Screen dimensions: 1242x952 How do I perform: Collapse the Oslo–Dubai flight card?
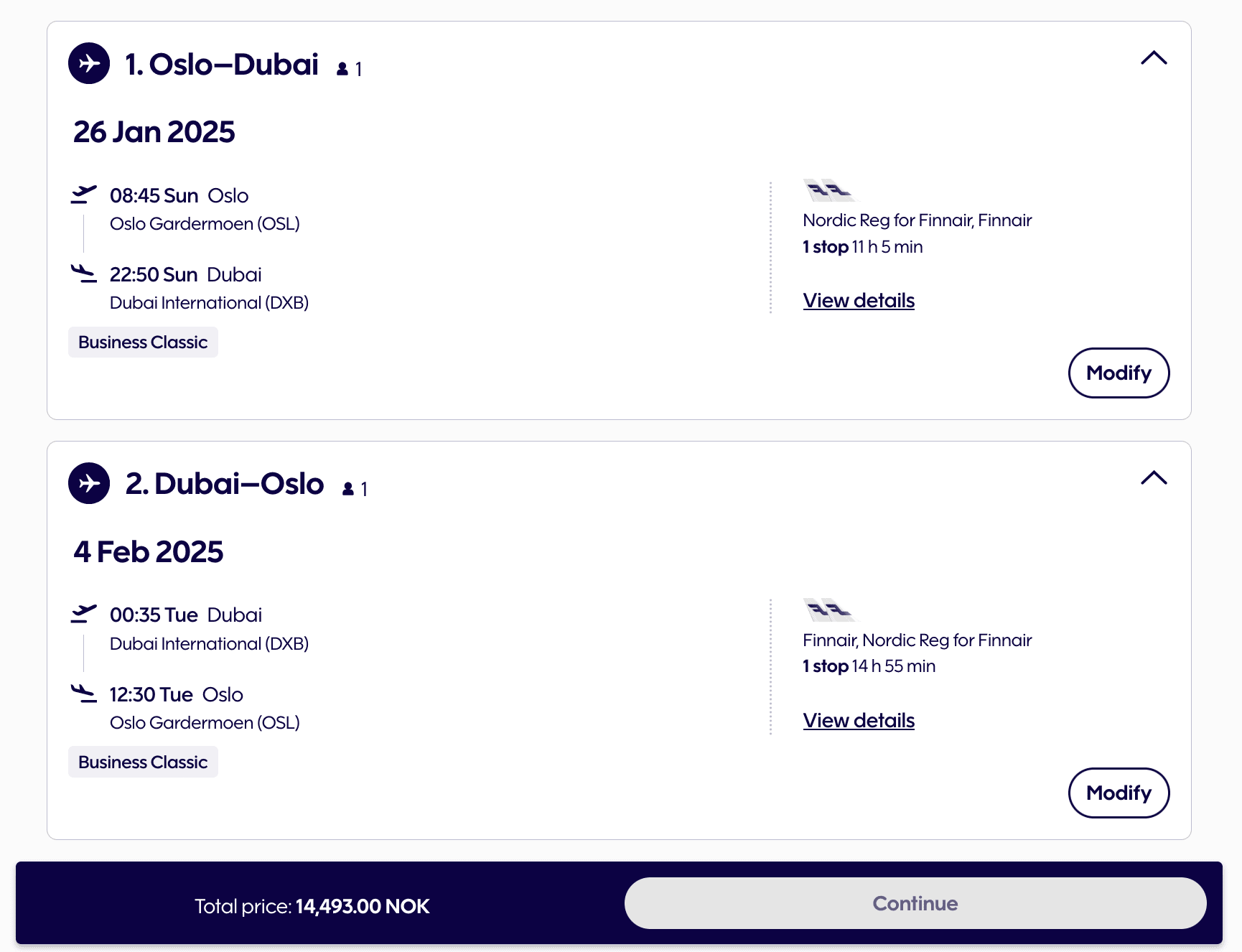coord(1154,58)
